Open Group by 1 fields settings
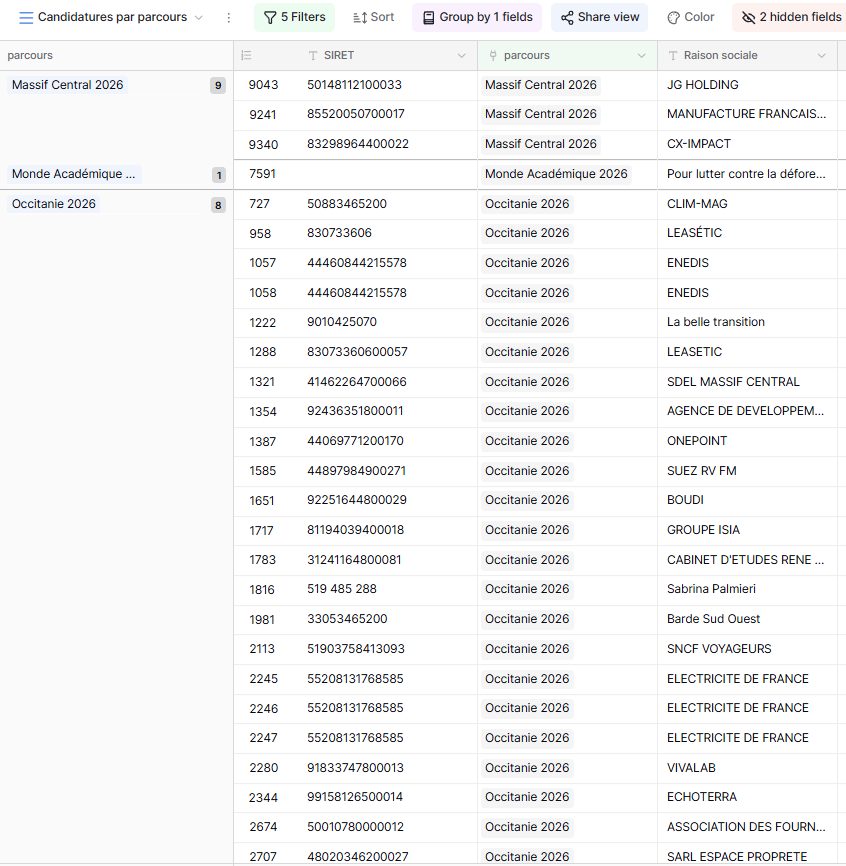 pos(476,17)
